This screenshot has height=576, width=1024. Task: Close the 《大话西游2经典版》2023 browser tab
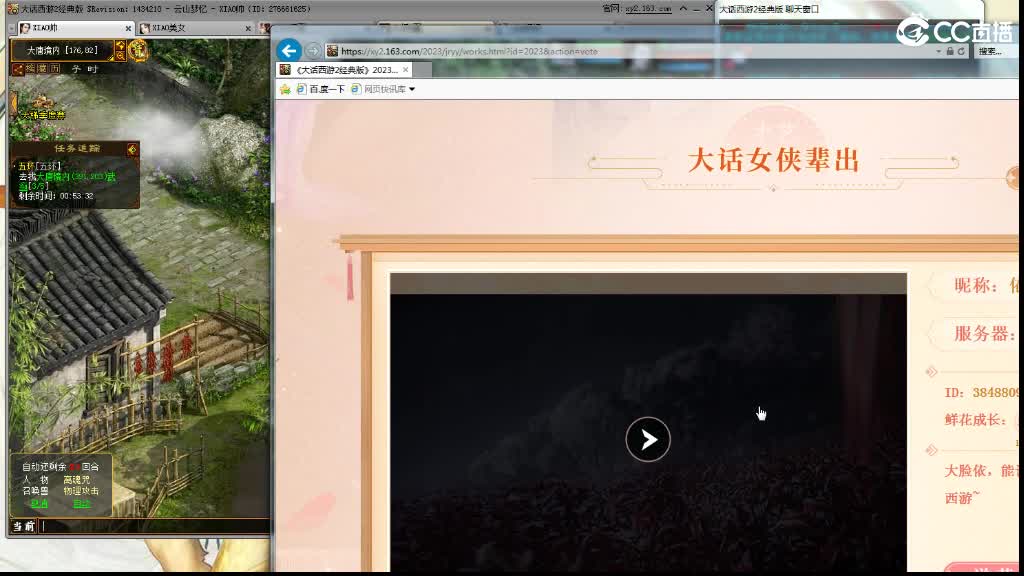[x=406, y=70]
